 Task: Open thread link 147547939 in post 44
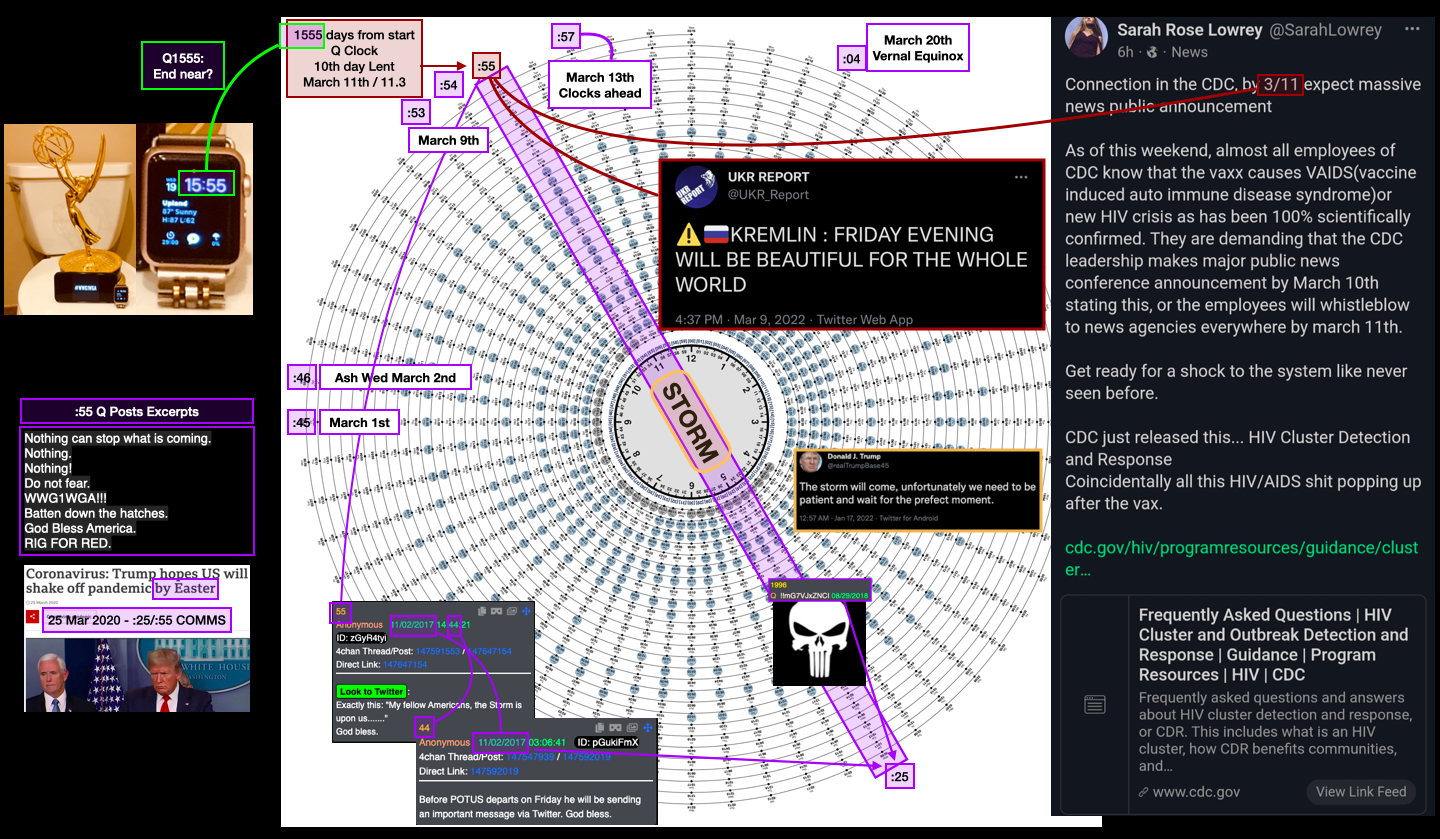530,757
